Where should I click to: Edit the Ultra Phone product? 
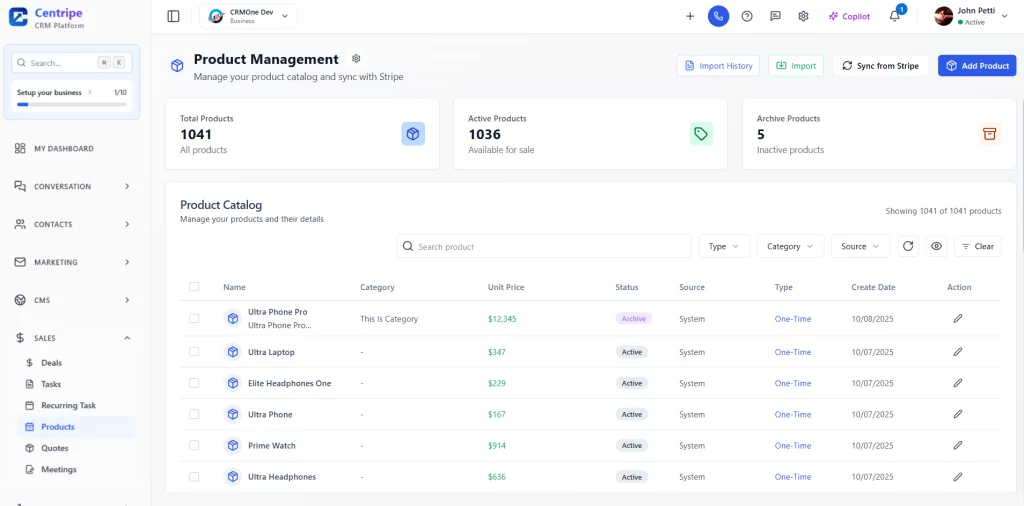[957, 414]
